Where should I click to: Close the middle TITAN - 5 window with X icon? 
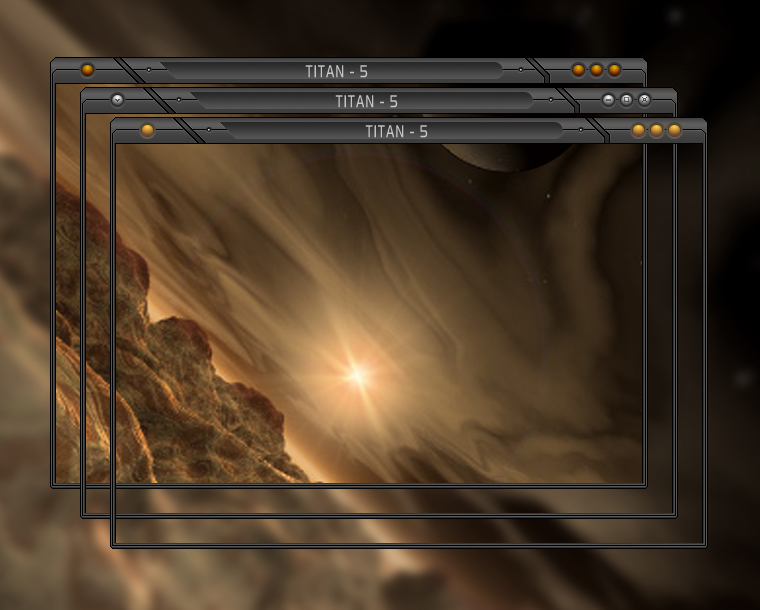(x=644, y=100)
